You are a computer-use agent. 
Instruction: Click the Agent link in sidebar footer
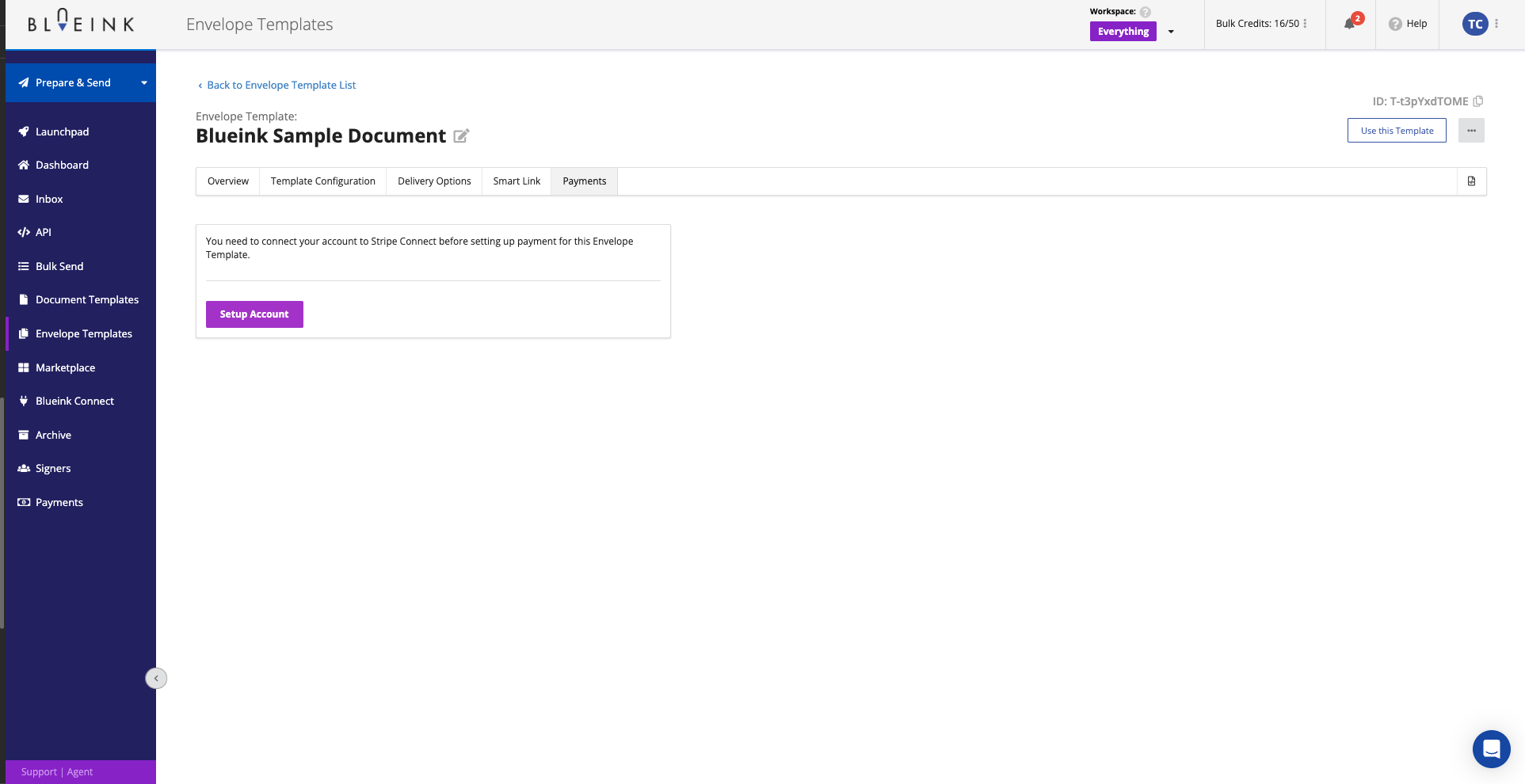[80, 772]
